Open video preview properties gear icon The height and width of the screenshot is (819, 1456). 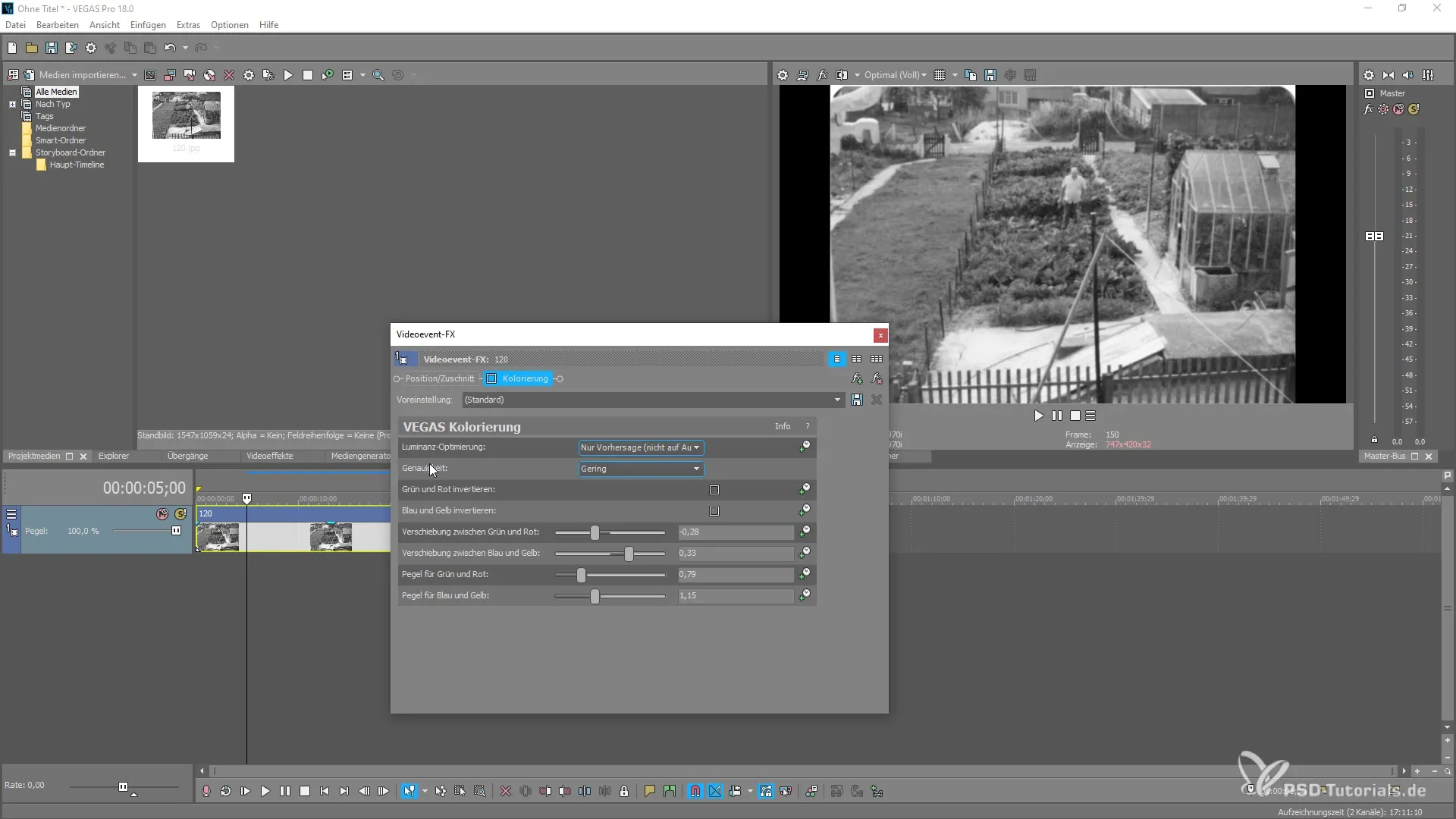coord(783,75)
